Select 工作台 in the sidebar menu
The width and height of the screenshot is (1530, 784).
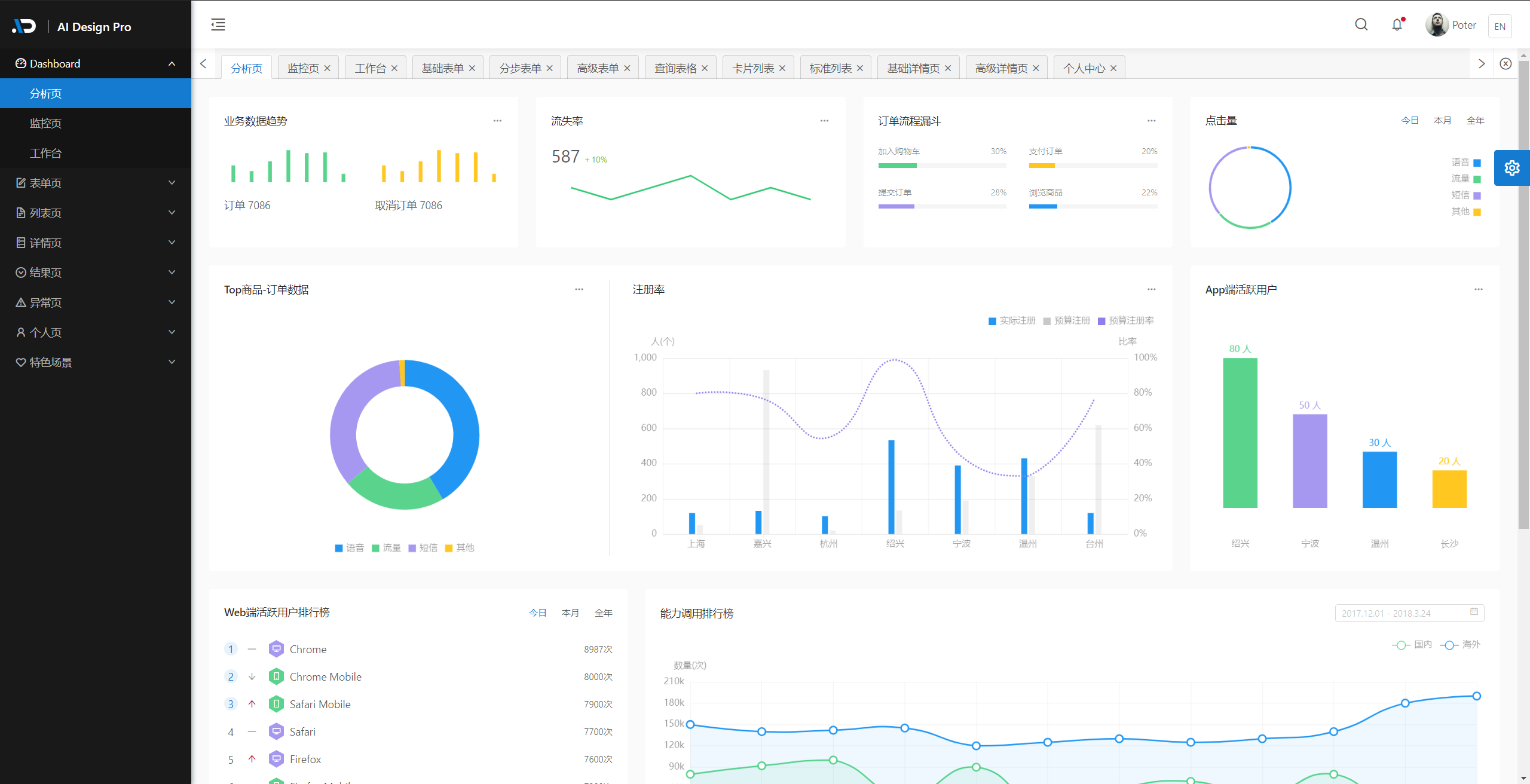coord(46,153)
